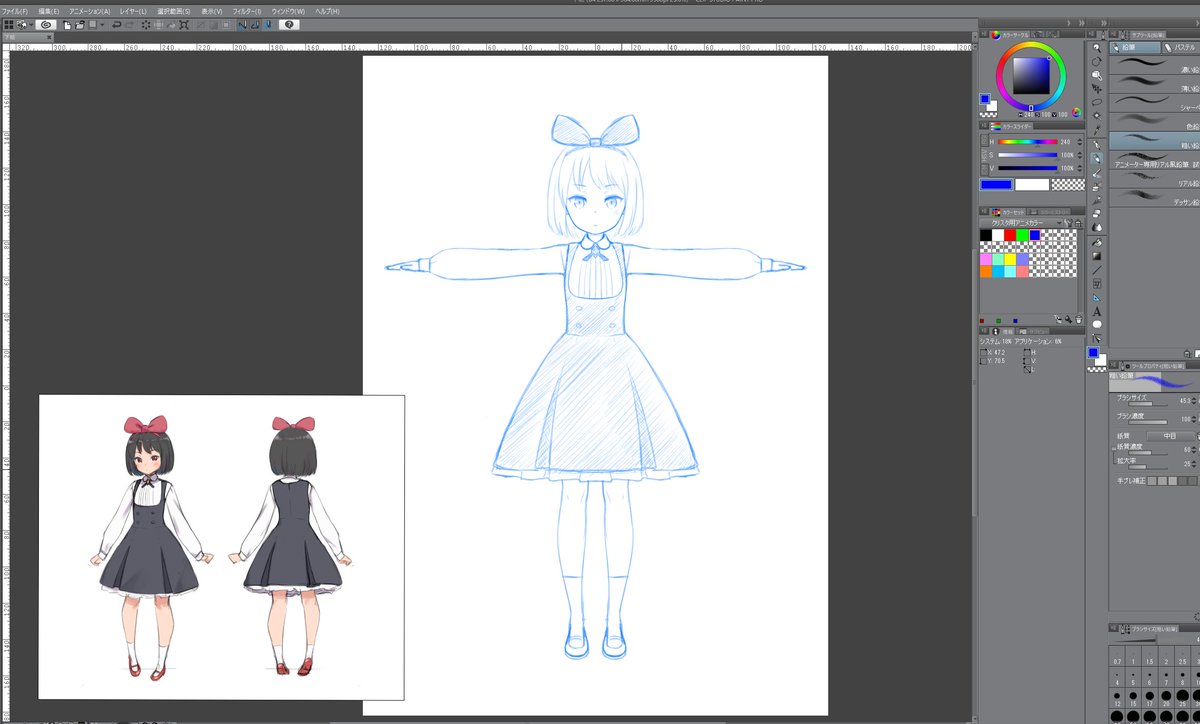Select the Lasso selection tool
This screenshot has height=724, width=1200.
1097,102
